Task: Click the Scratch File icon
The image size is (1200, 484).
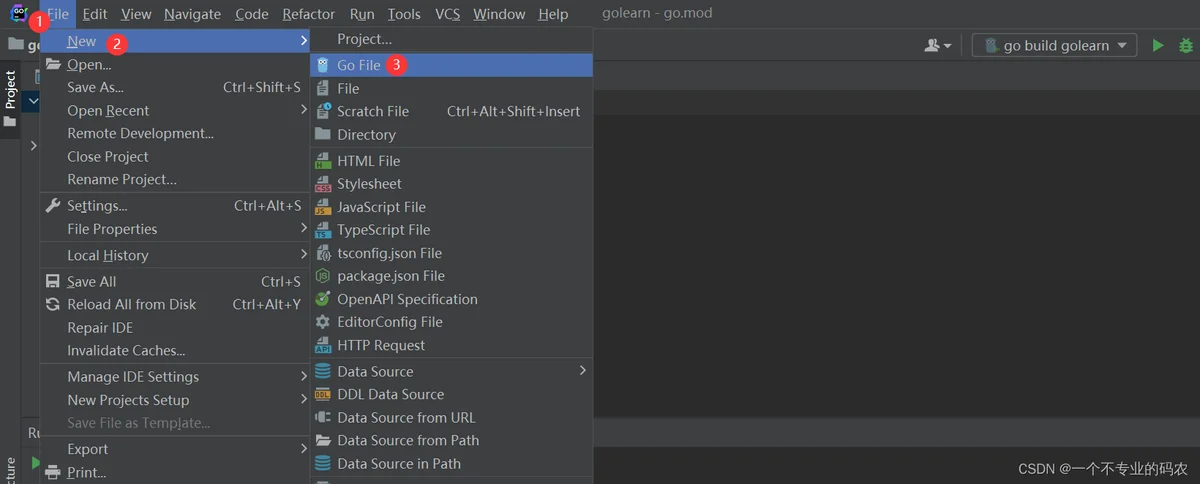Action: pyautogui.click(x=322, y=111)
